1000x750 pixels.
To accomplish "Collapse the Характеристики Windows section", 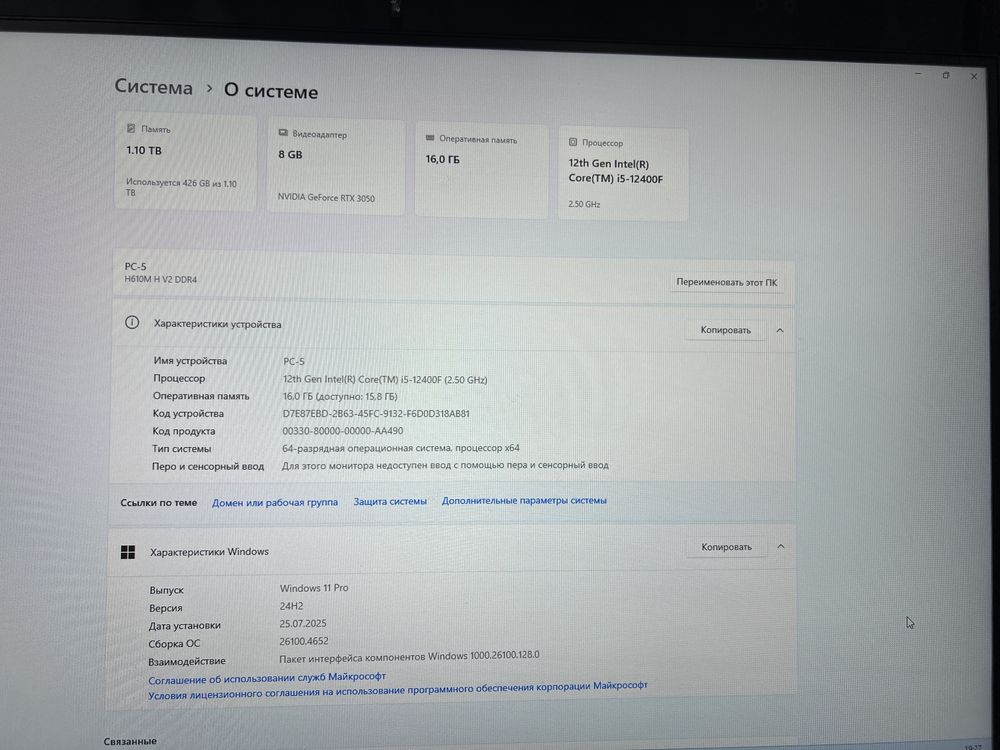I will click(x=781, y=547).
